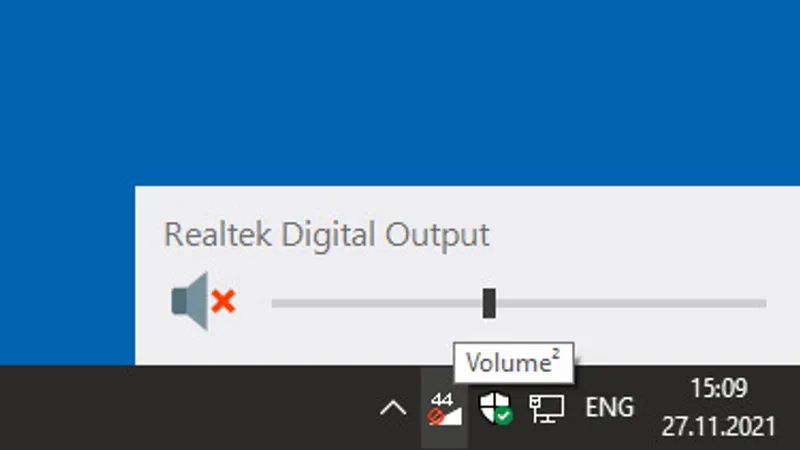Expand the hidden tray icons chevron
800x450 pixels.
(x=393, y=408)
